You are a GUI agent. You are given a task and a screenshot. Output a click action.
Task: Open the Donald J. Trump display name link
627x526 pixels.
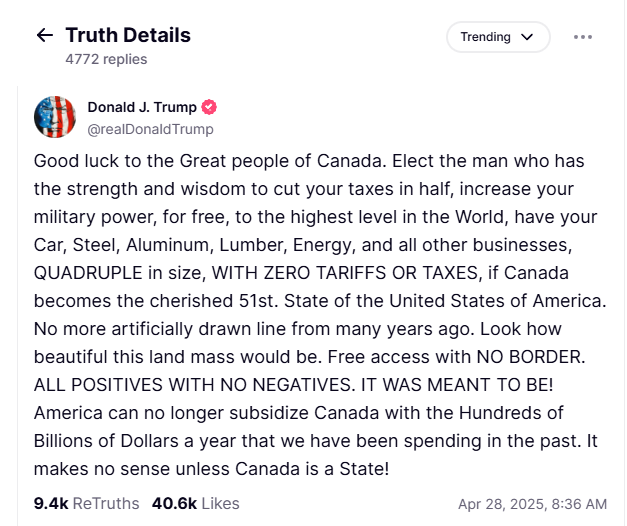coord(143,107)
